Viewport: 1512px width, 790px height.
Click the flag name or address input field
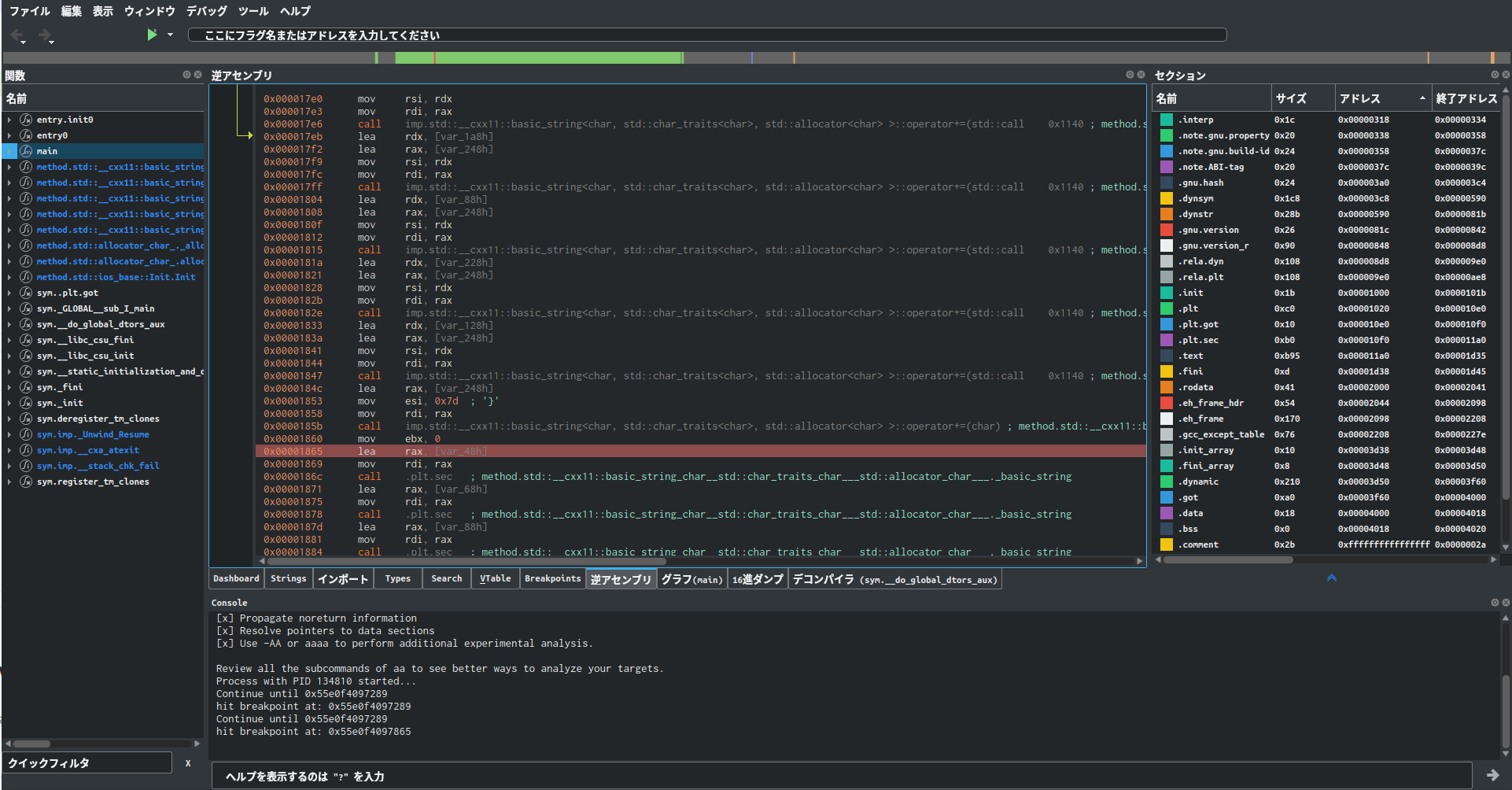[706, 35]
